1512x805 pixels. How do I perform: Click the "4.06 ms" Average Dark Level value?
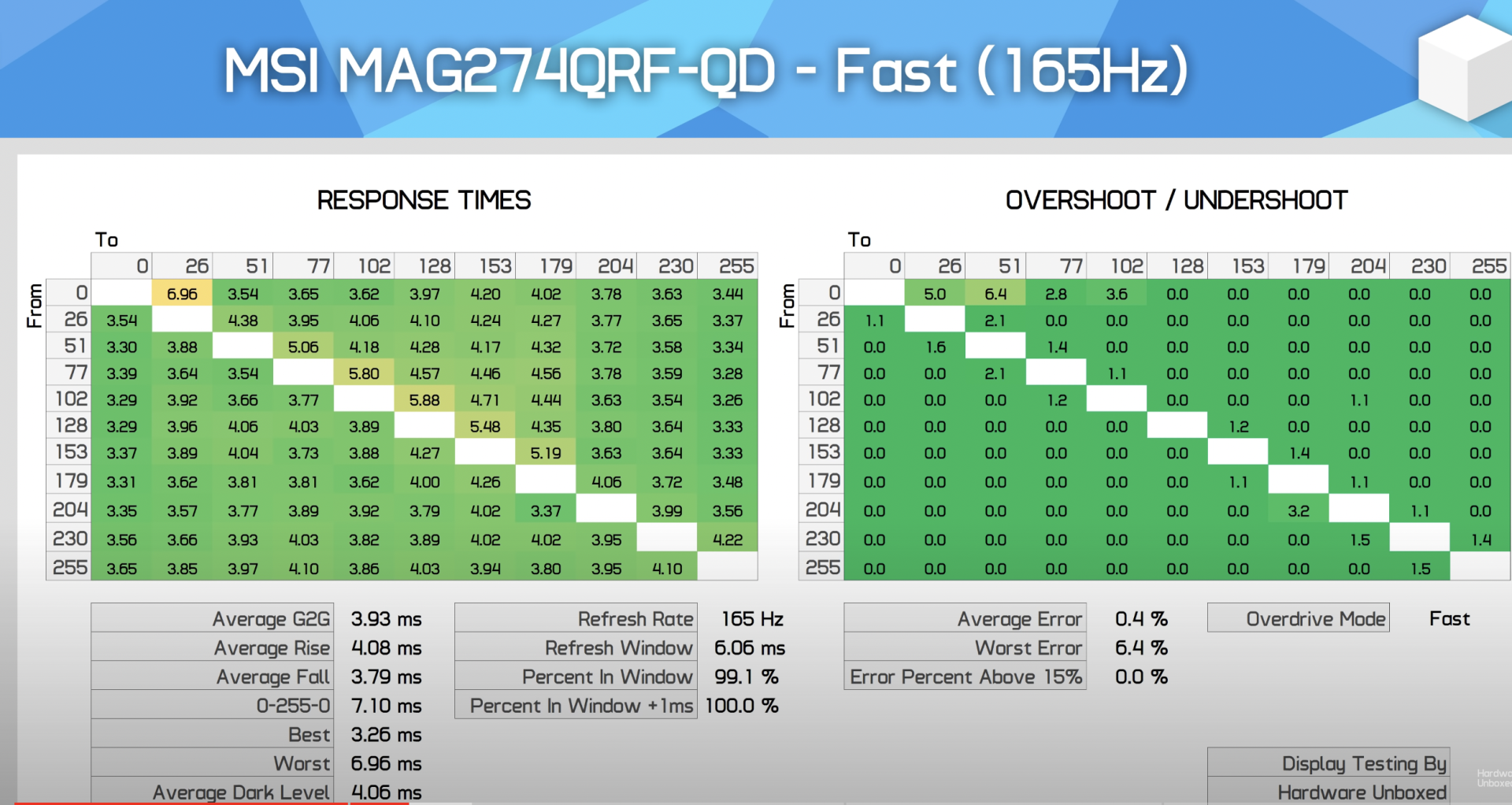tap(386, 792)
